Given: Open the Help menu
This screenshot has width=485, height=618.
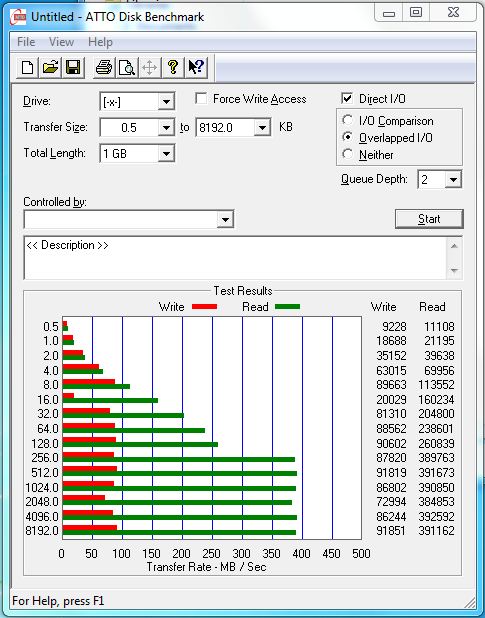Looking at the screenshot, I should tap(100, 42).
